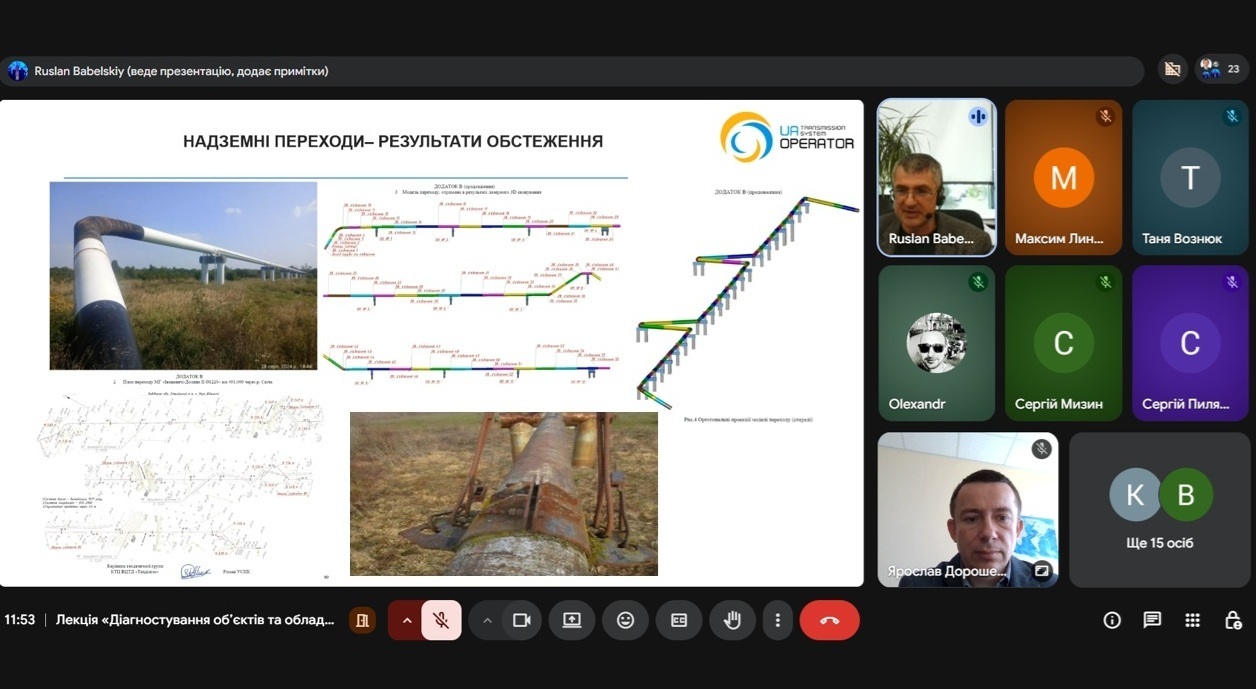Image resolution: width=1256 pixels, height=689 pixels.
Task: Open host controls lock icon
Action: pos(1233,620)
